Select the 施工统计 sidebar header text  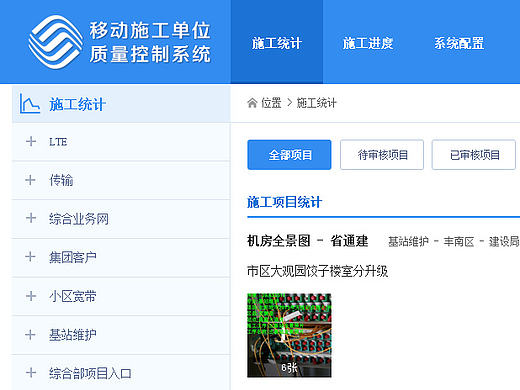tap(78, 104)
